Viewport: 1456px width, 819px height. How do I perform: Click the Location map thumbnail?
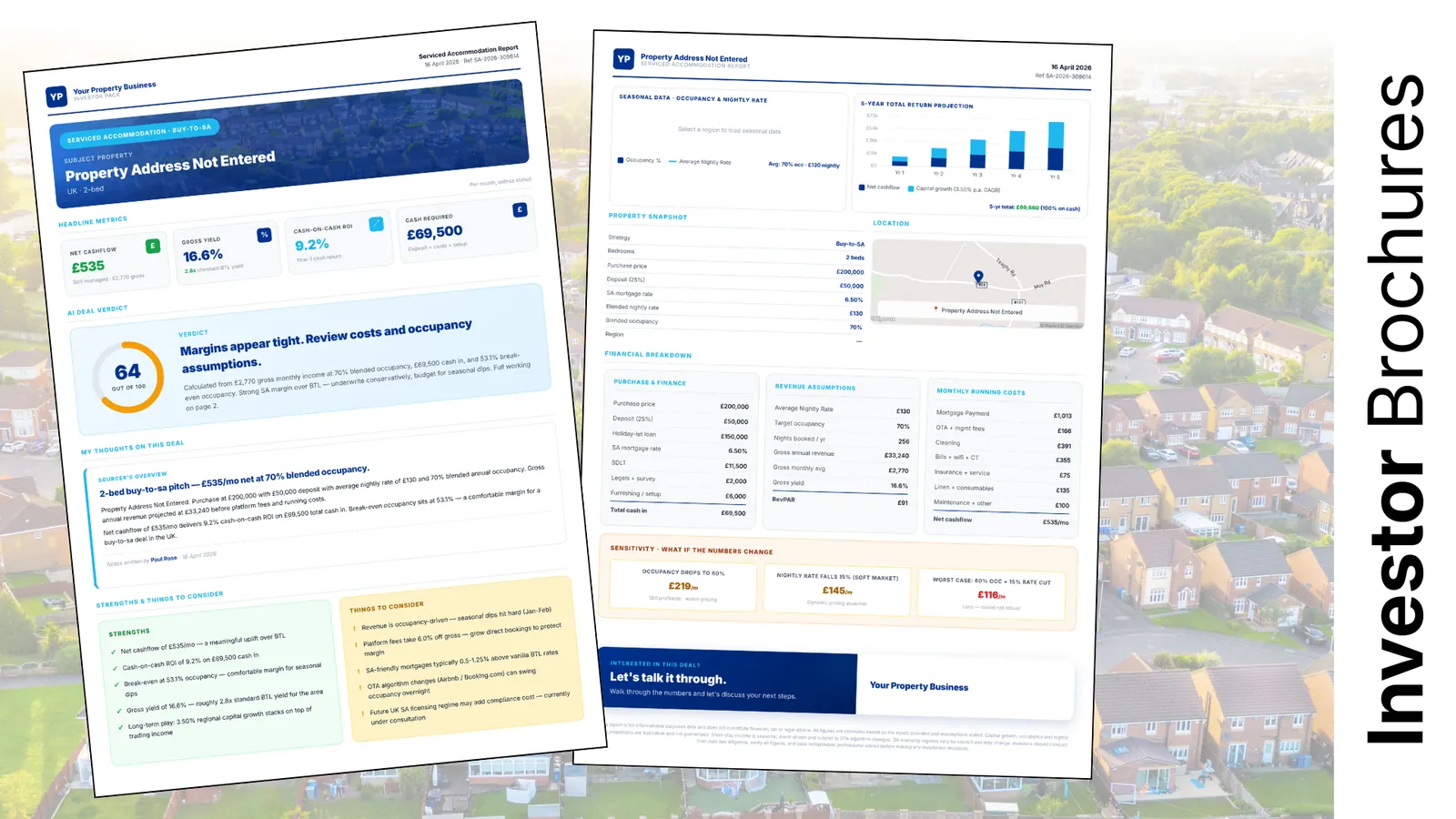(x=979, y=283)
